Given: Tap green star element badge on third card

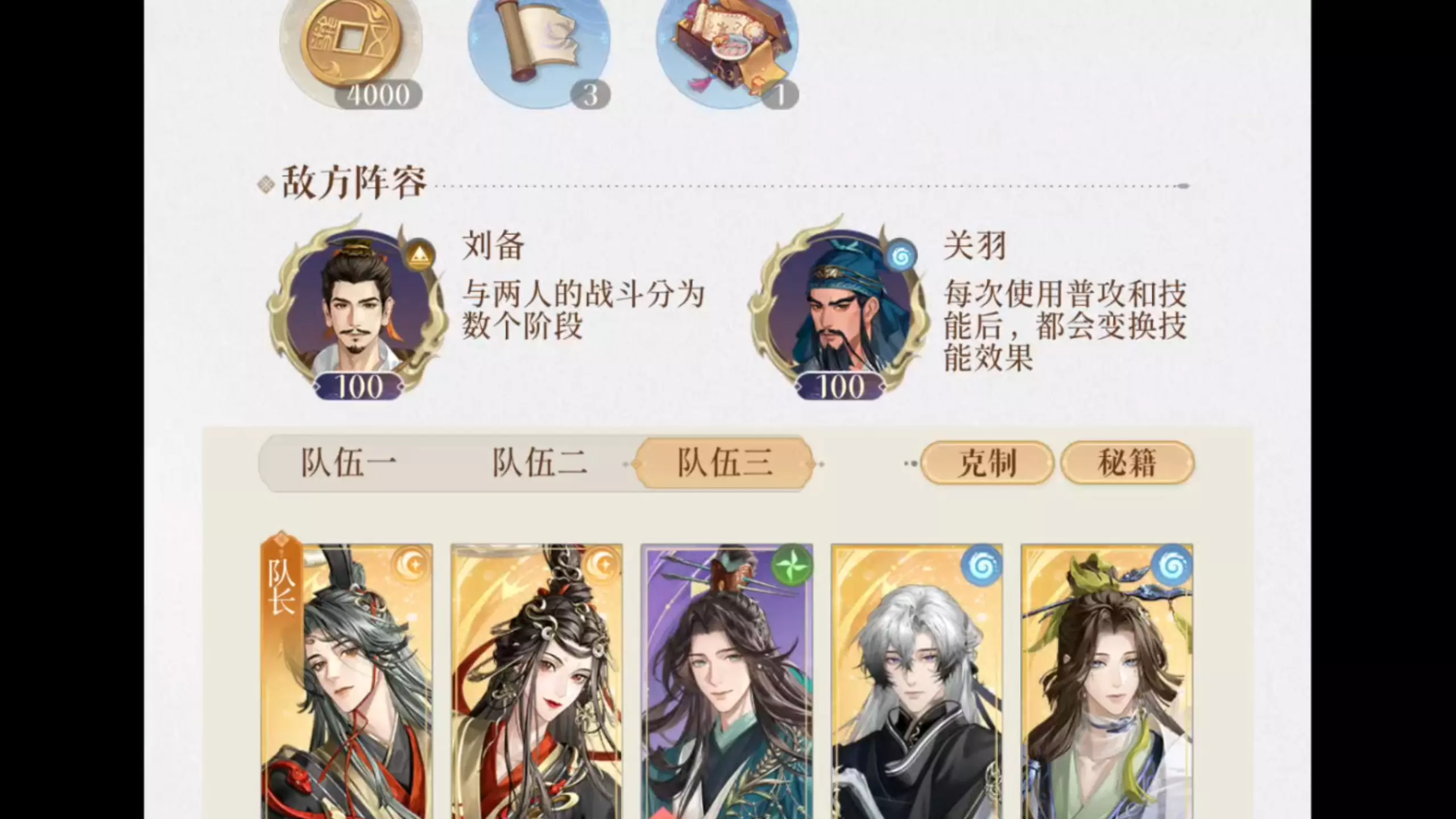Looking at the screenshot, I should [x=792, y=564].
